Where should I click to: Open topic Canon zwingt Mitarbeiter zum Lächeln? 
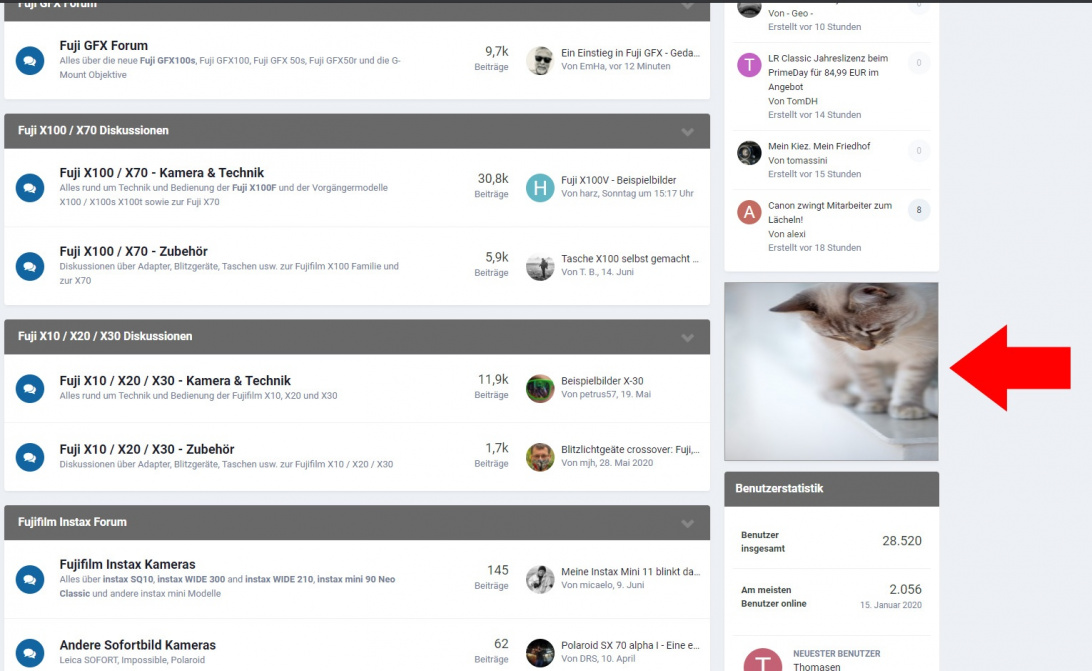pyautogui.click(x=829, y=213)
